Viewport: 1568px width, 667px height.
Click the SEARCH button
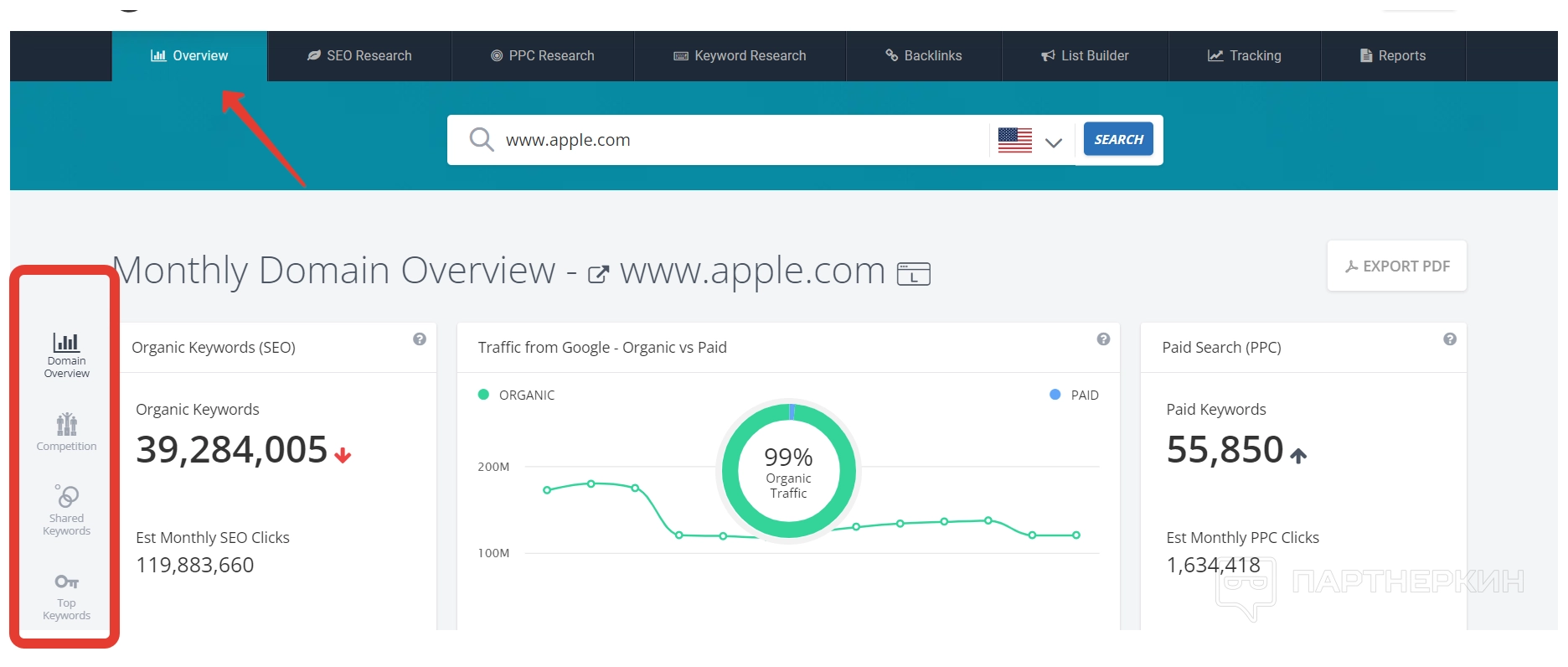pyautogui.click(x=1118, y=139)
